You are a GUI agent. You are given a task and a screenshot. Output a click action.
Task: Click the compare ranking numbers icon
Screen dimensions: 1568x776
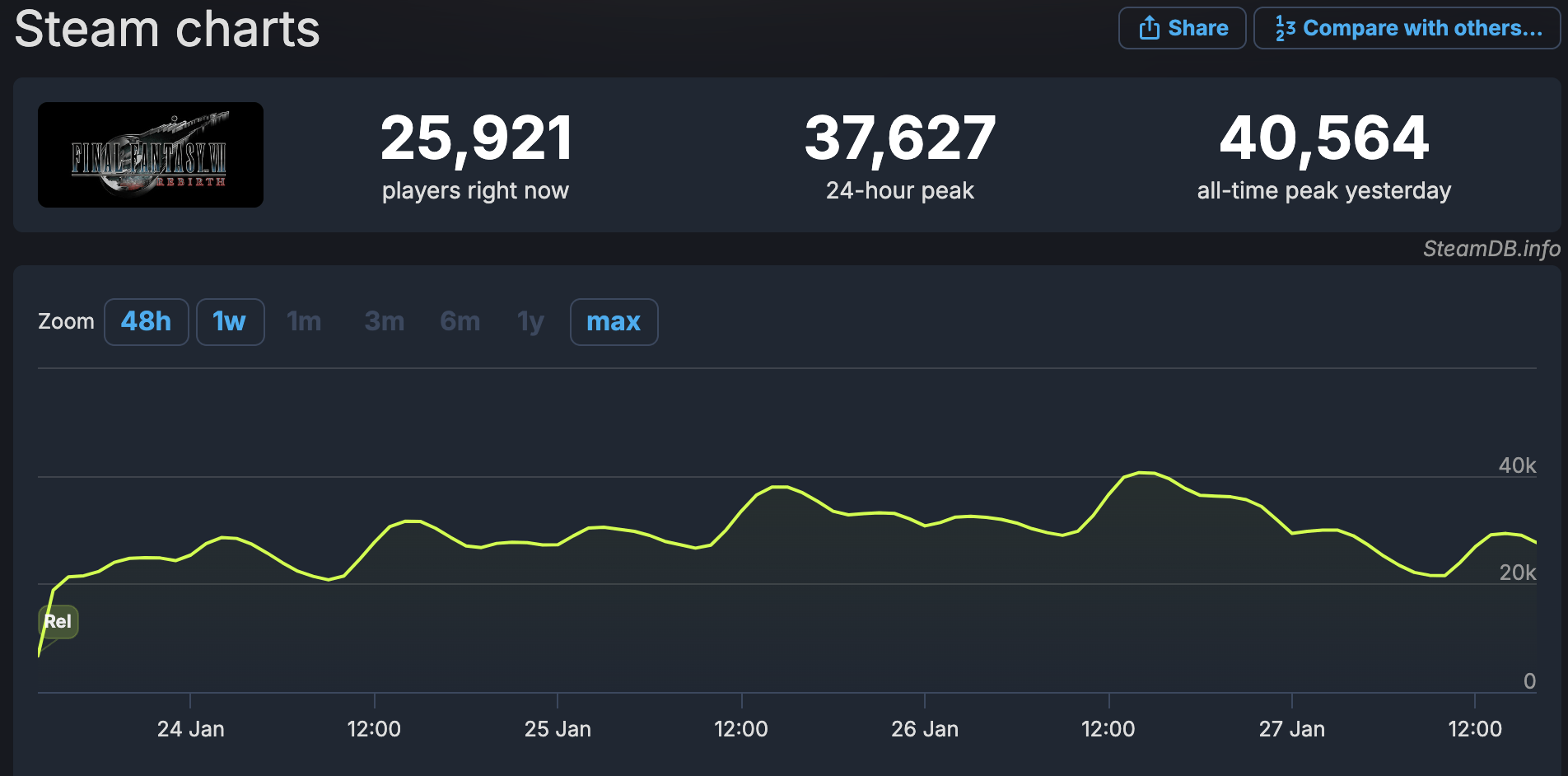coord(1285,28)
